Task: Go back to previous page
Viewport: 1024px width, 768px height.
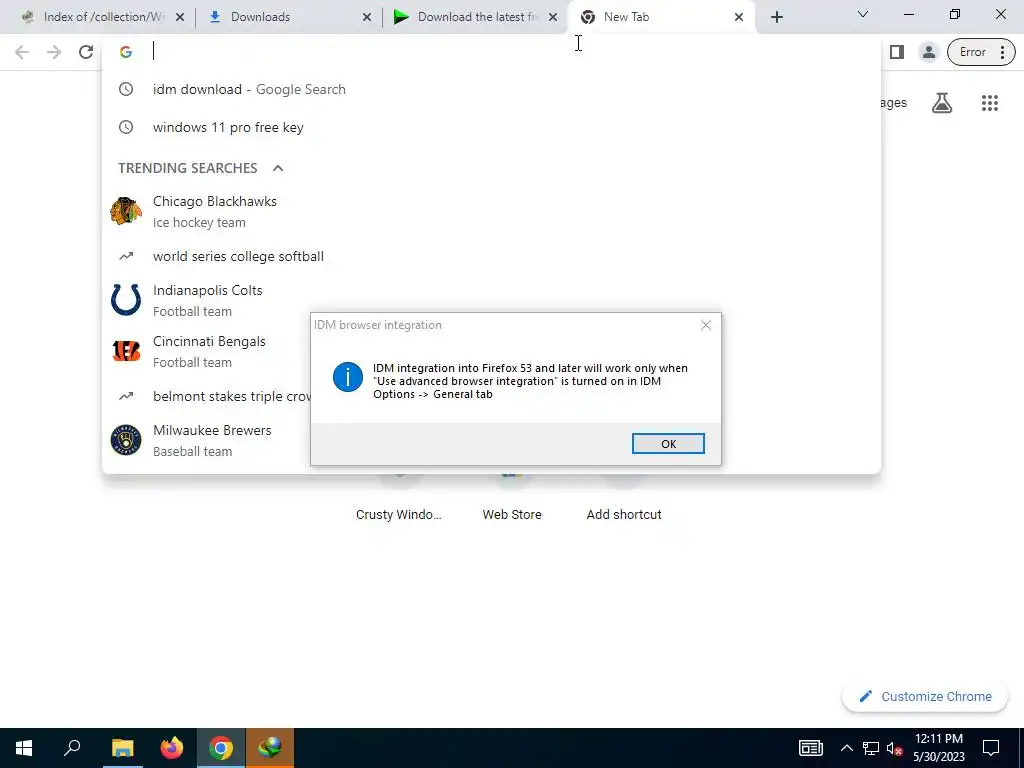Action: [22, 52]
